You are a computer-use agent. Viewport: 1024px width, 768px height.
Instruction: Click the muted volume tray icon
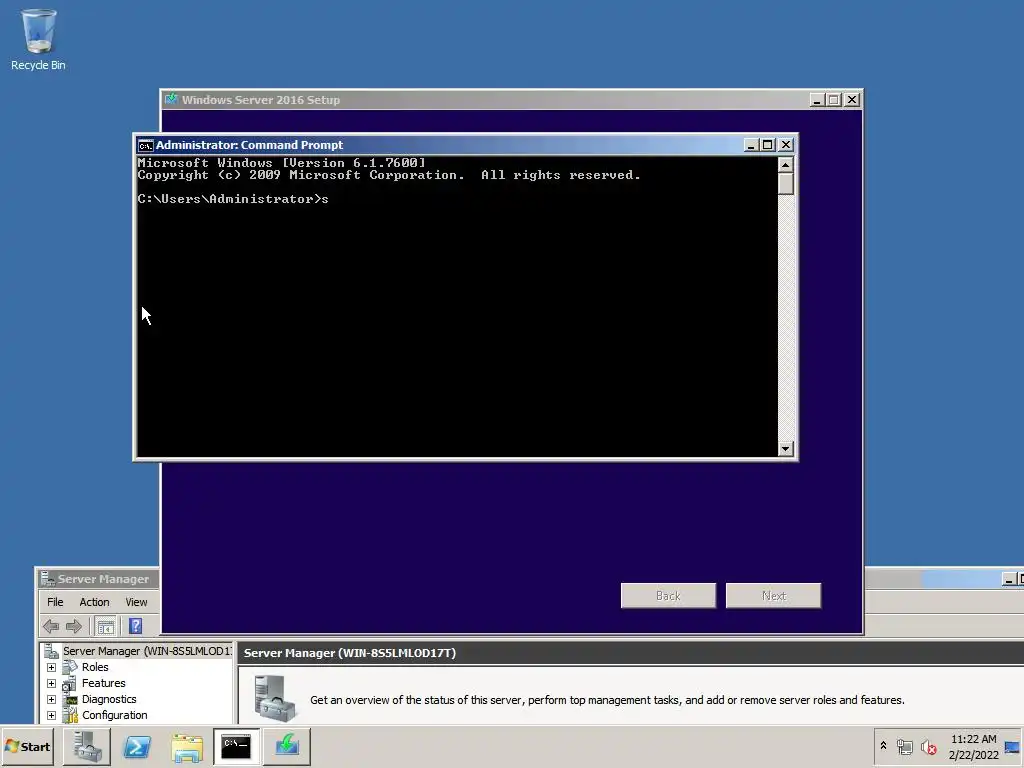click(928, 746)
